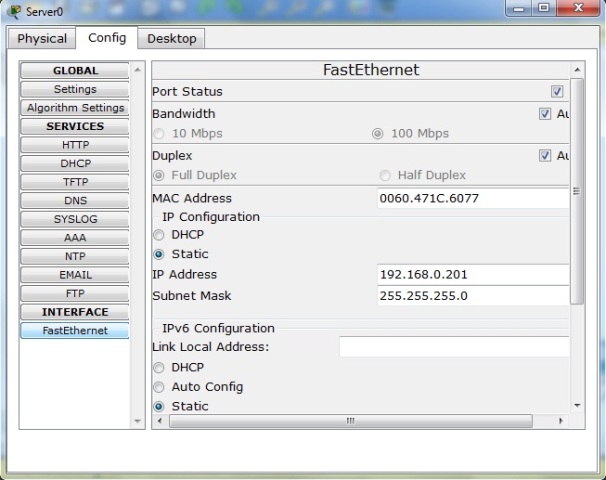Click the Server0 window title icon
The height and width of the screenshot is (480, 606).
point(12,10)
